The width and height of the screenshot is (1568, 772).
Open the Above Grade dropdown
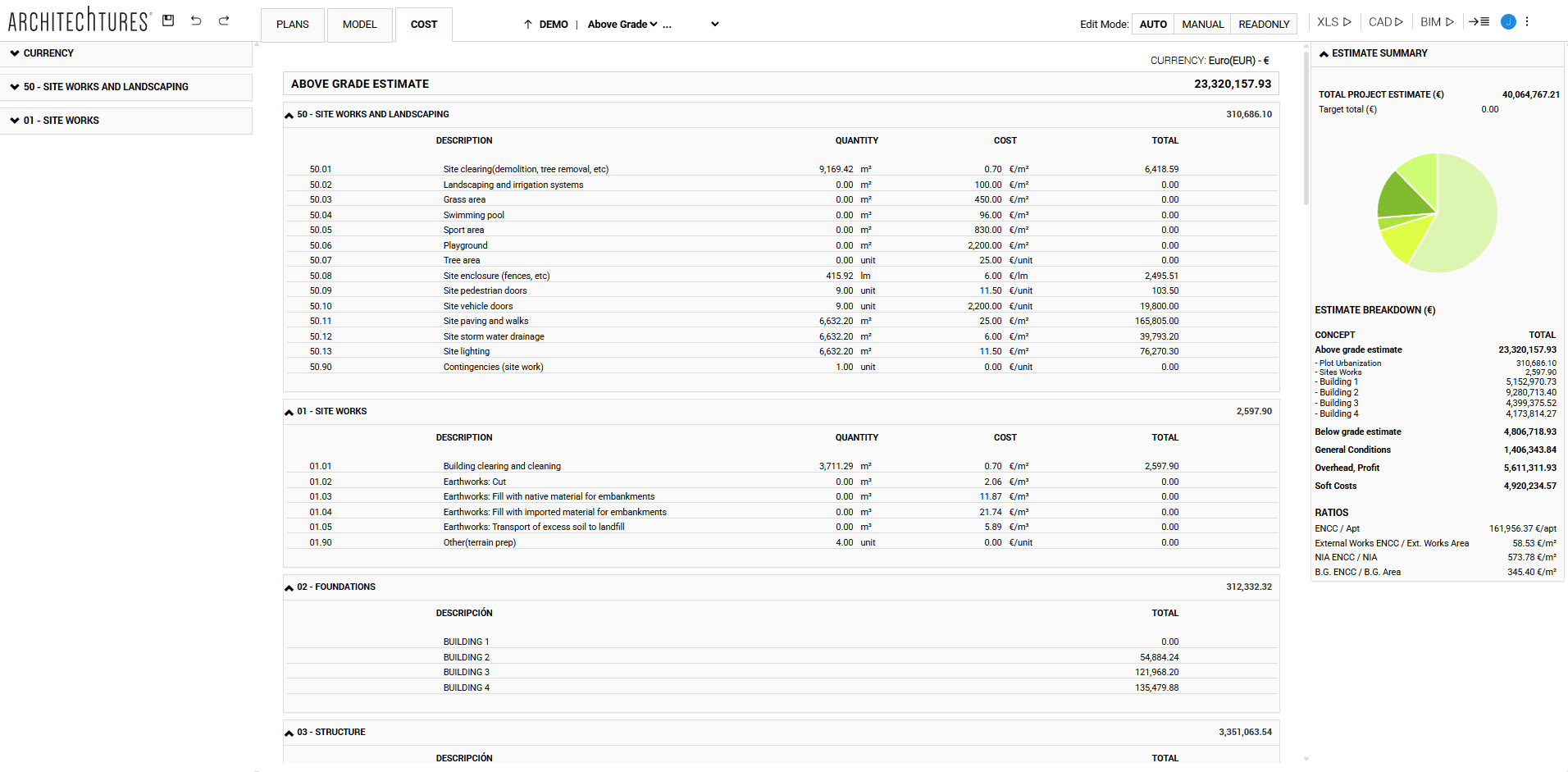click(x=623, y=24)
